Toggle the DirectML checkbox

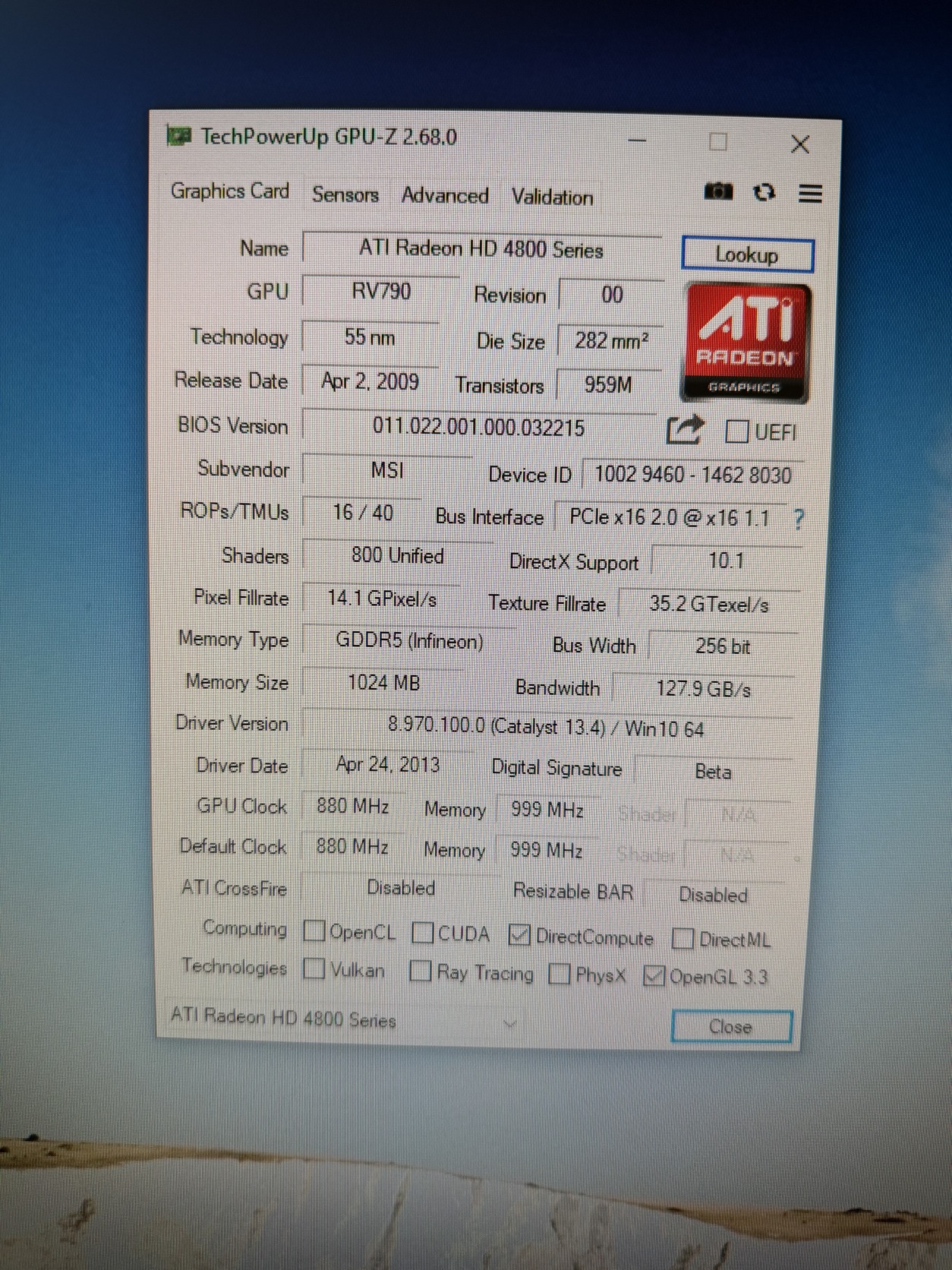pos(683,939)
